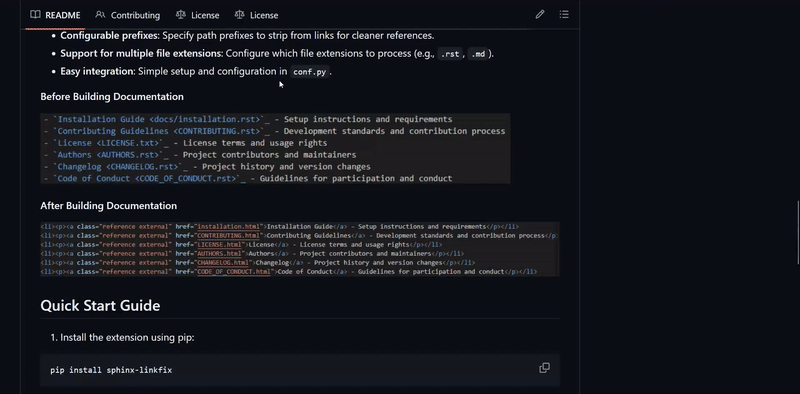800x394 pixels.
Task: Open the first License tab
Action: pyautogui.click(x=197, y=15)
